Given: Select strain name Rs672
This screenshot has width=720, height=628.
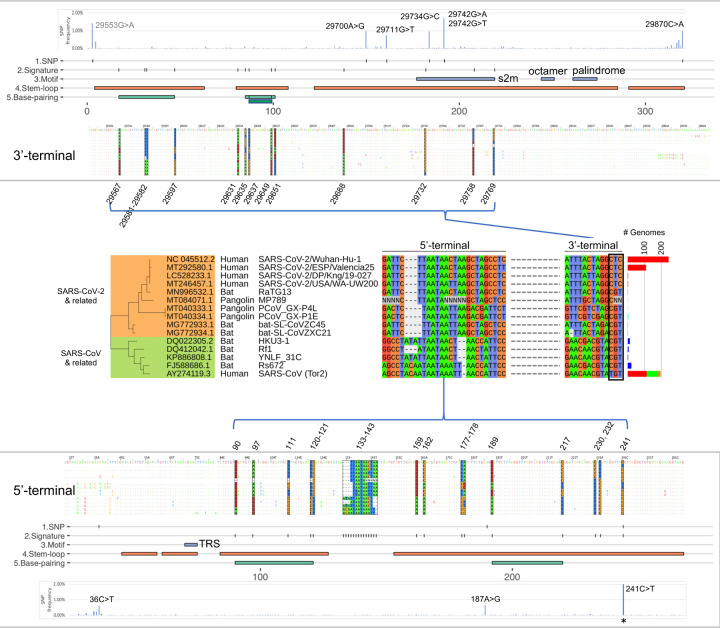Looking at the screenshot, I should click(271, 366).
